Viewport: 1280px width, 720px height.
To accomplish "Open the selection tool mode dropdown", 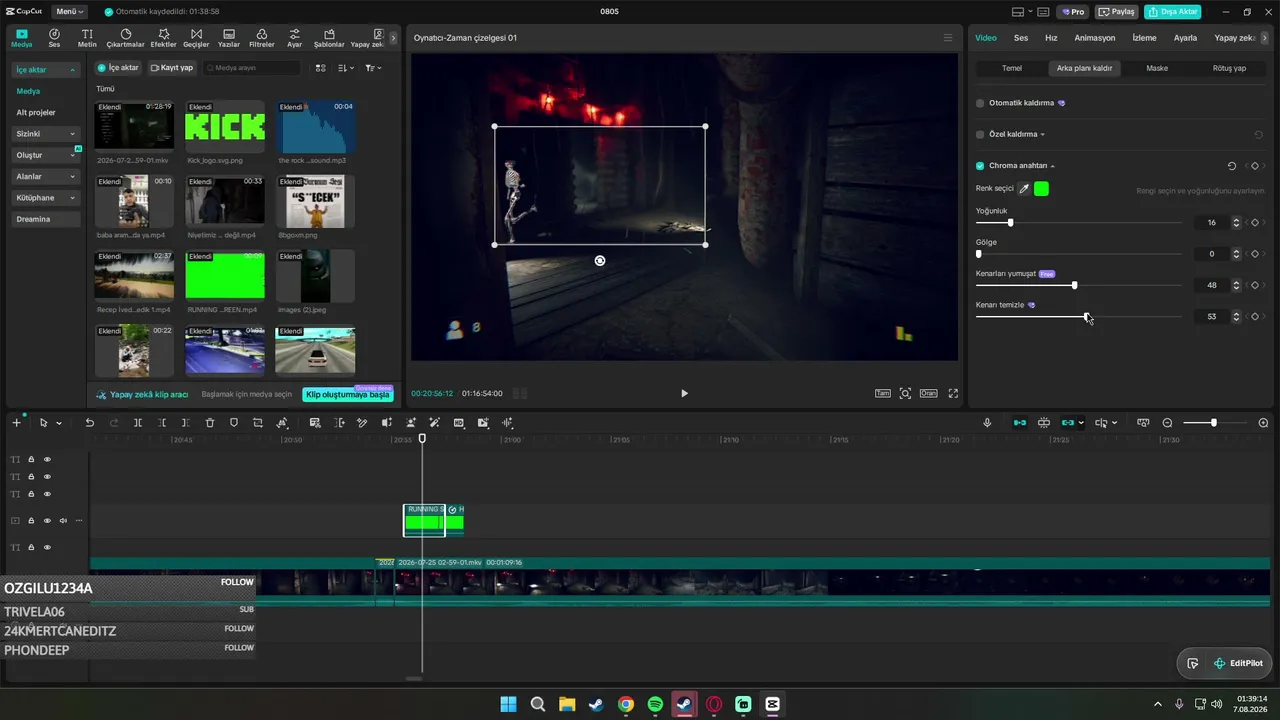I will (58, 423).
